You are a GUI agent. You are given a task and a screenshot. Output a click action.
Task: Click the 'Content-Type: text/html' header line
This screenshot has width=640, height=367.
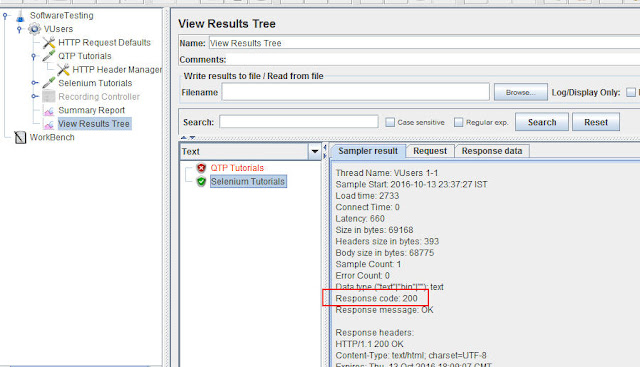411,356
